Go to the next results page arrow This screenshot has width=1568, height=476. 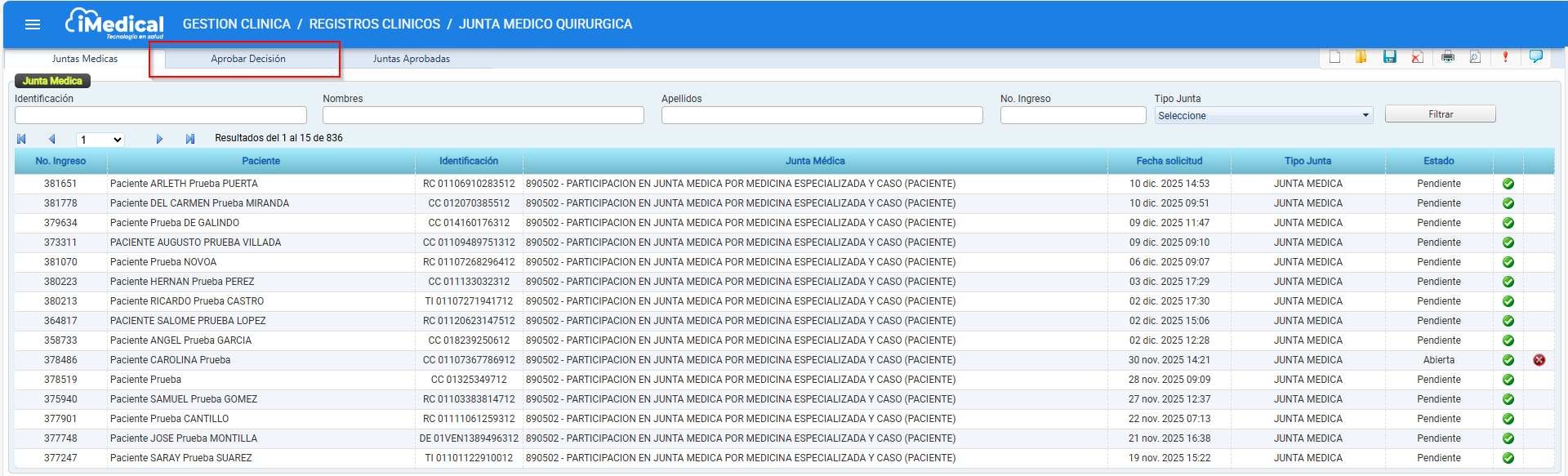(x=159, y=140)
